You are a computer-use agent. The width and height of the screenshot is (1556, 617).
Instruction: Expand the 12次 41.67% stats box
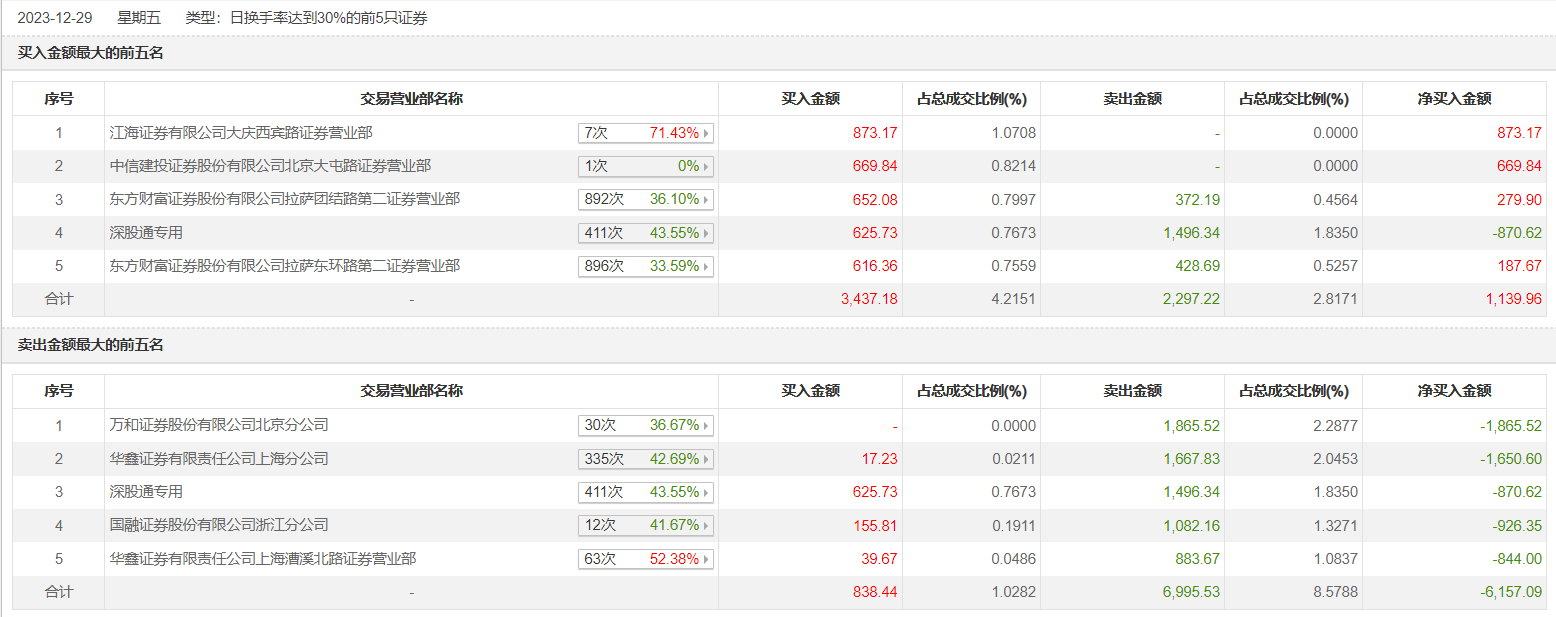(x=645, y=525)
